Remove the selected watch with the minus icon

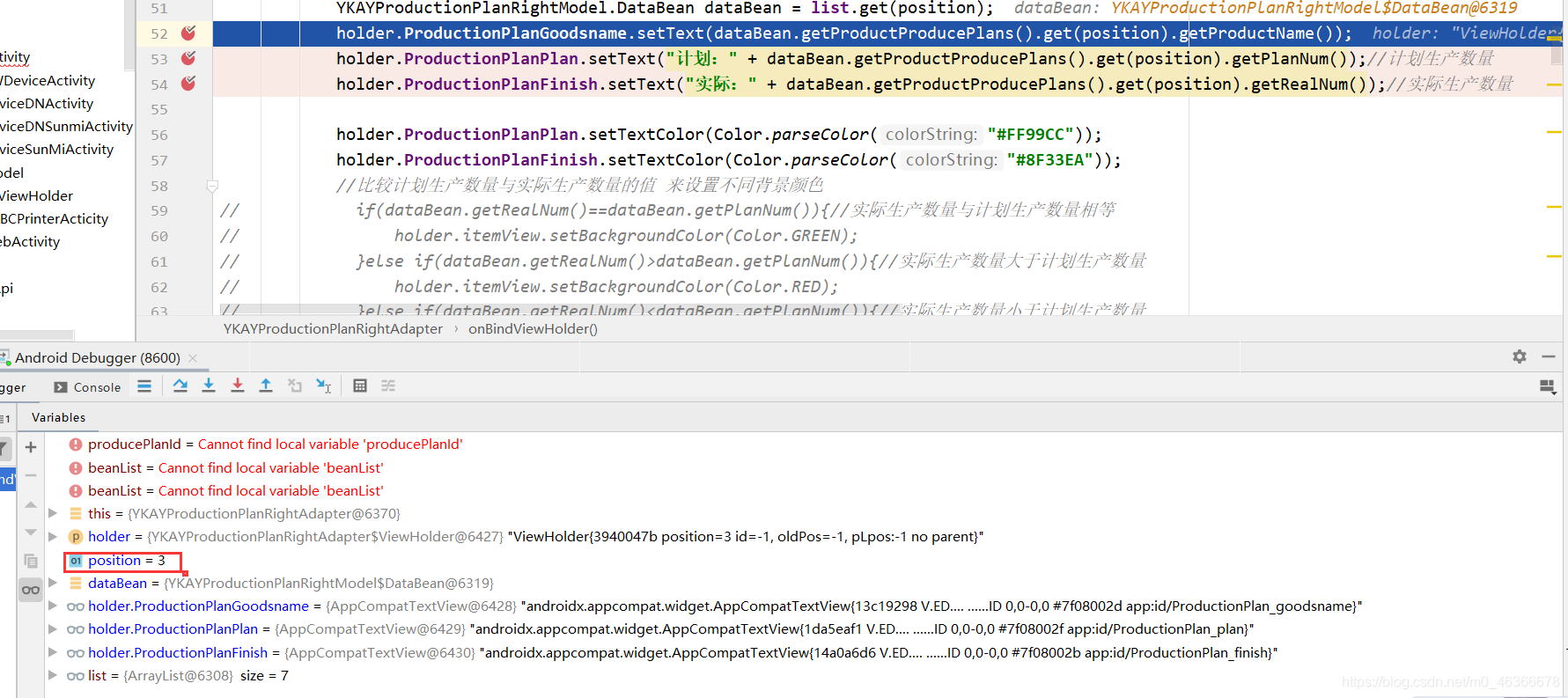click(31, 475)
